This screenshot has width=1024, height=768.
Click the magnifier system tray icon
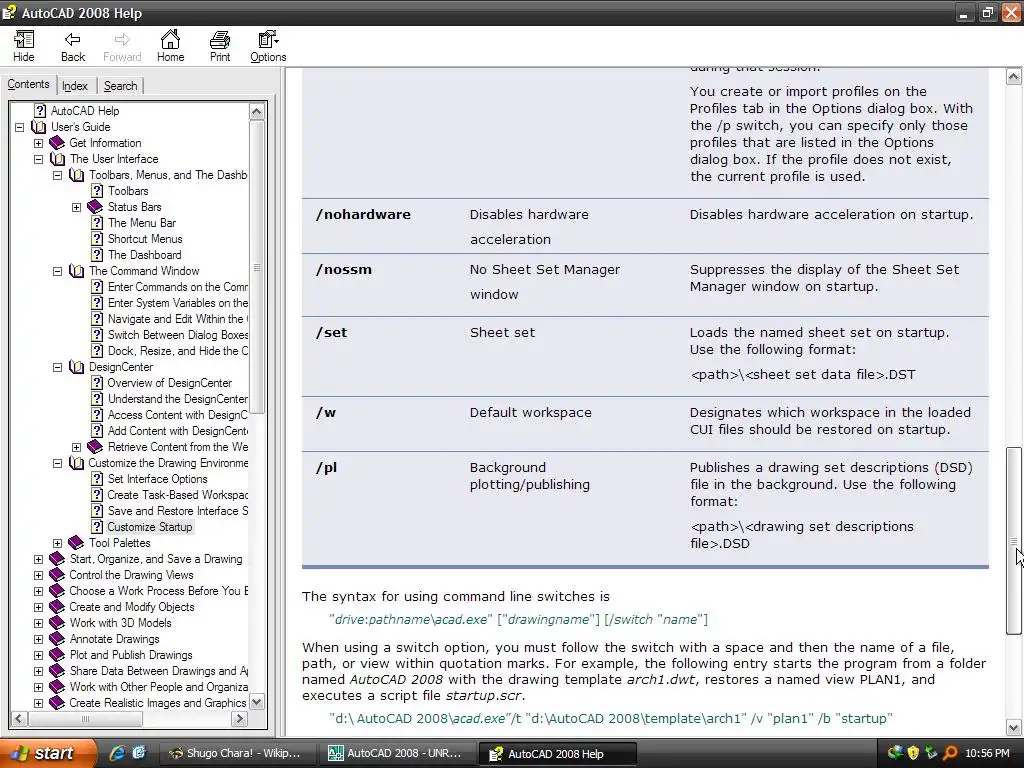point(950,753)
